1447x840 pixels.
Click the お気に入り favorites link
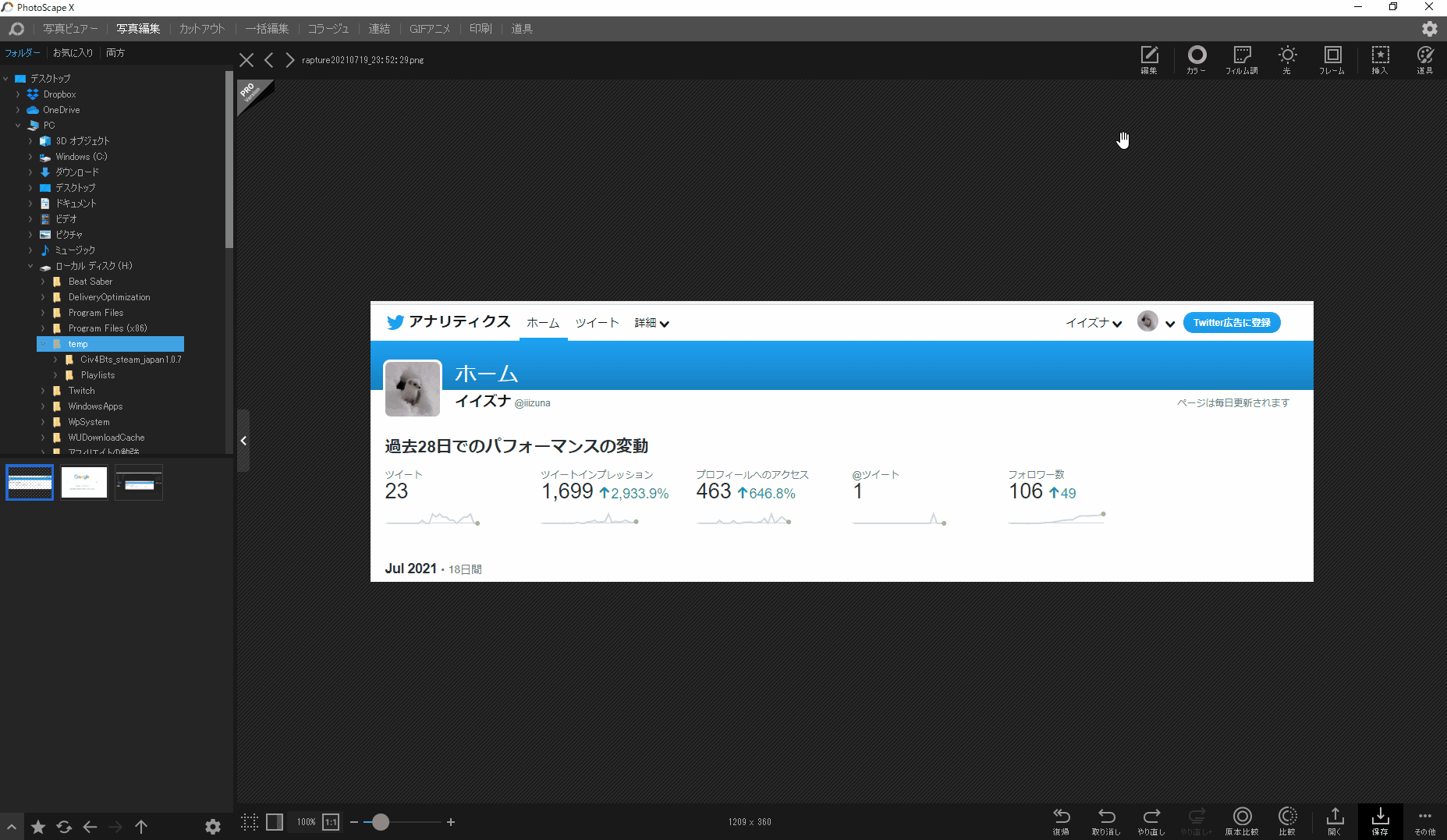(x=73, y=53)
